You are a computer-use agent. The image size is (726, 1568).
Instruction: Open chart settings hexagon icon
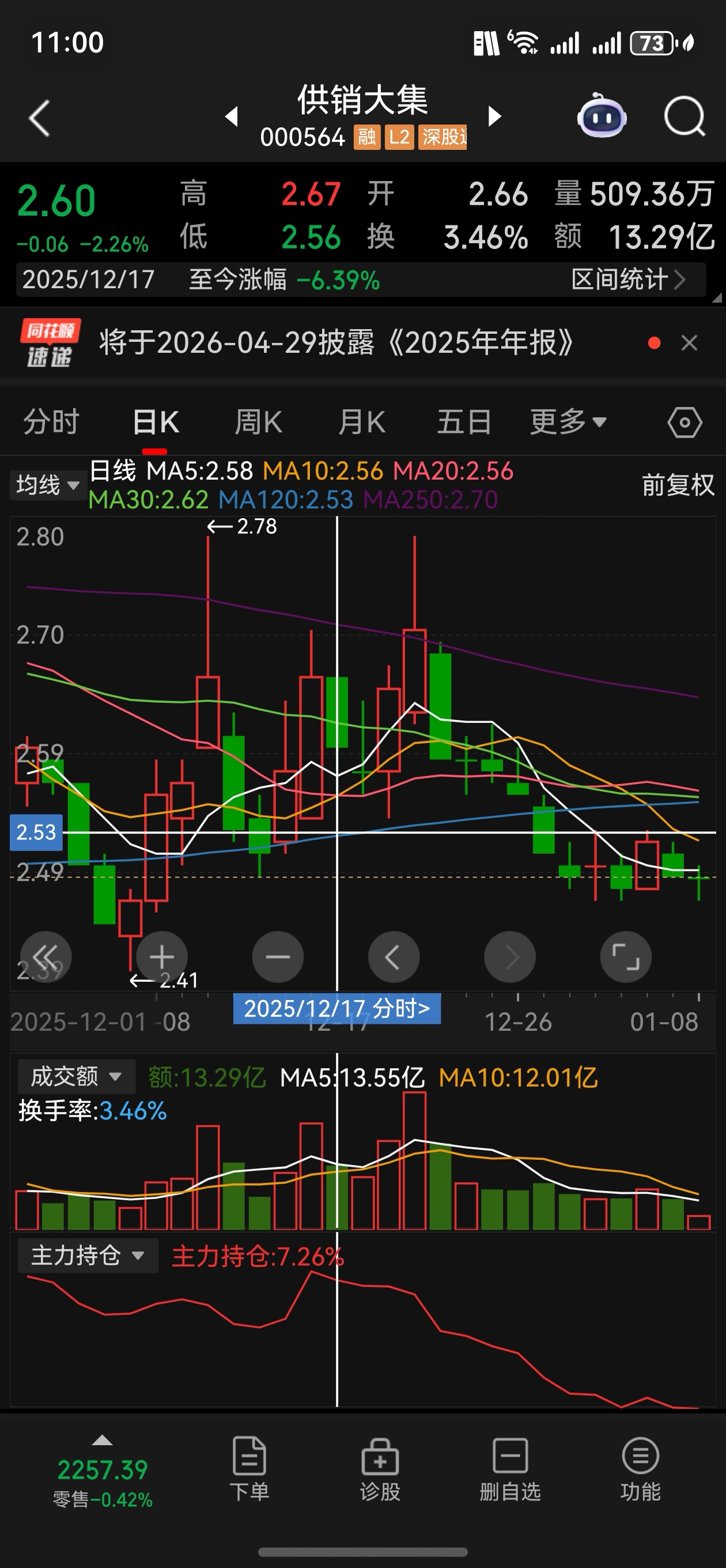pyautogui.click(x=685, y=423)
